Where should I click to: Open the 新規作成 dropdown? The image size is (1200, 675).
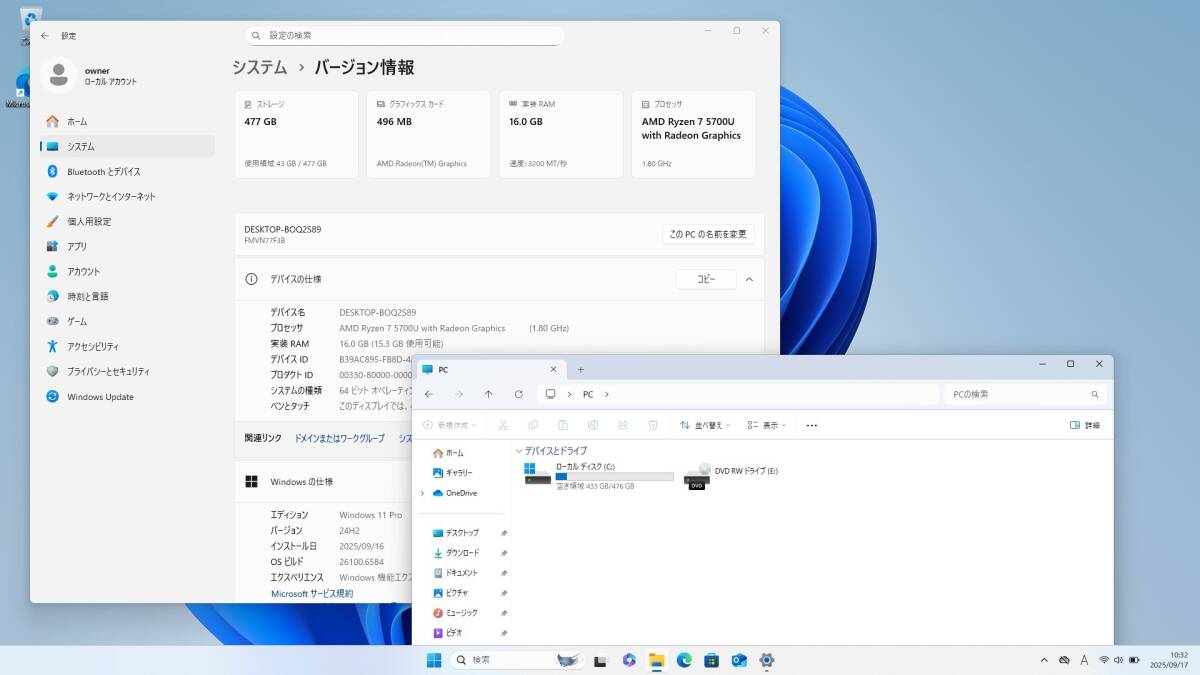pyautogui.click(x=448, y=424)
